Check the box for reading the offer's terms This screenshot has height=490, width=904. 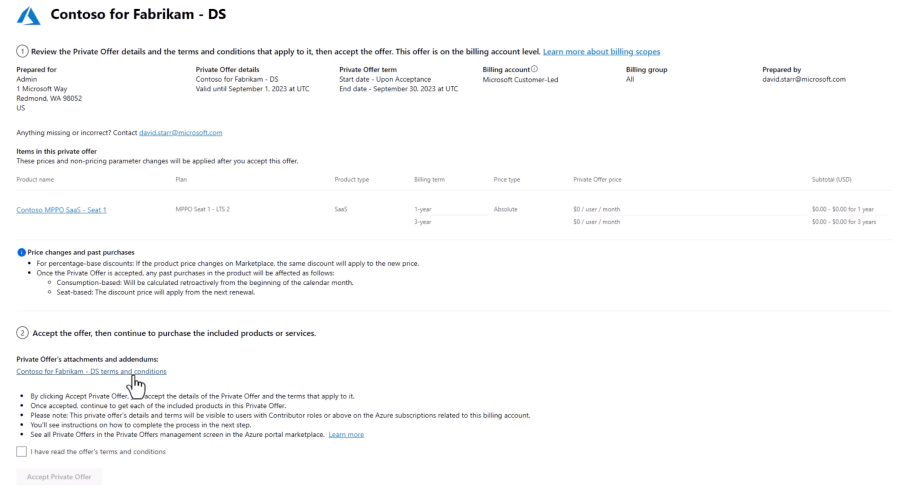tap(22, 452)
